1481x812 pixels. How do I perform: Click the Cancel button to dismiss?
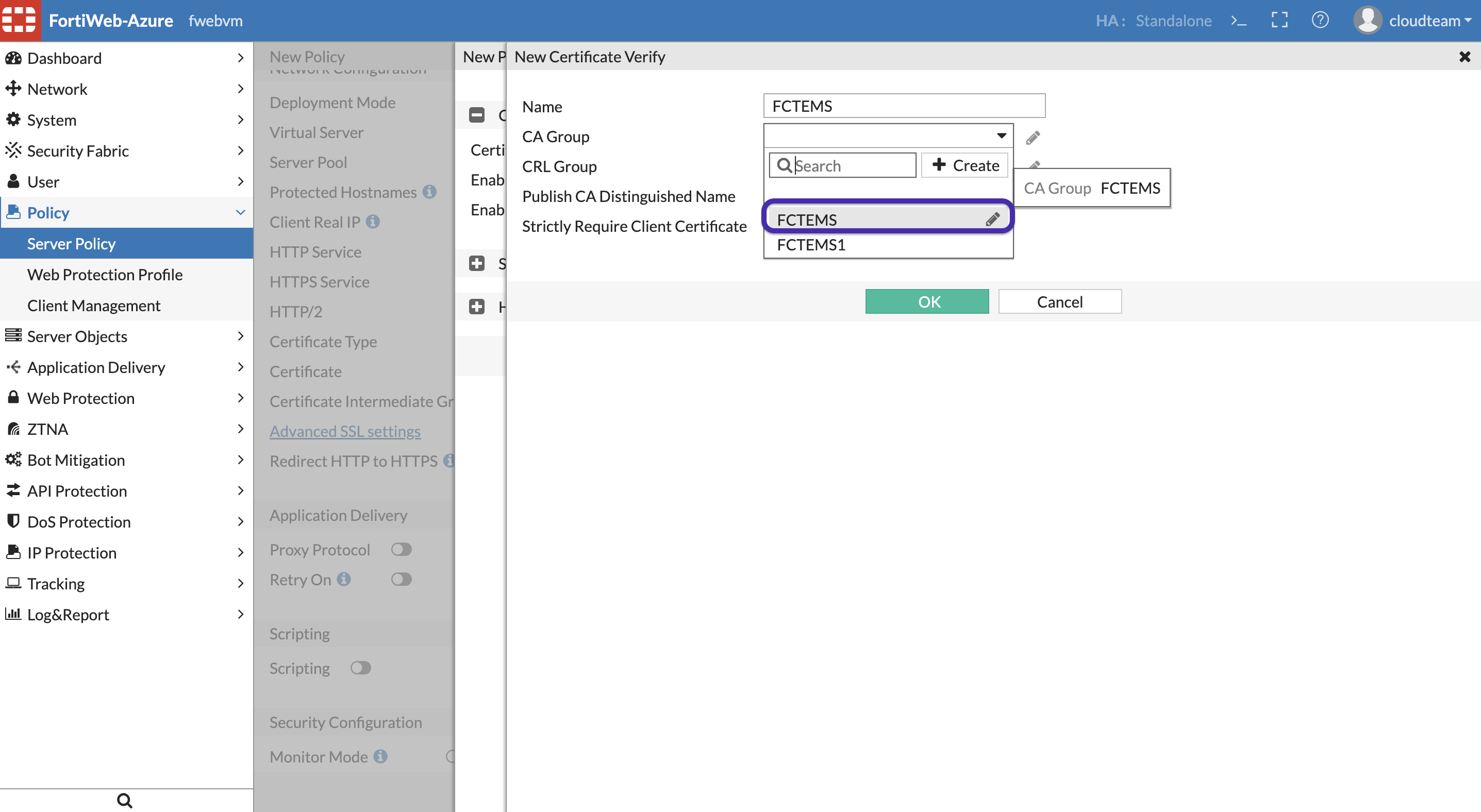click(x=1059, y=301)
